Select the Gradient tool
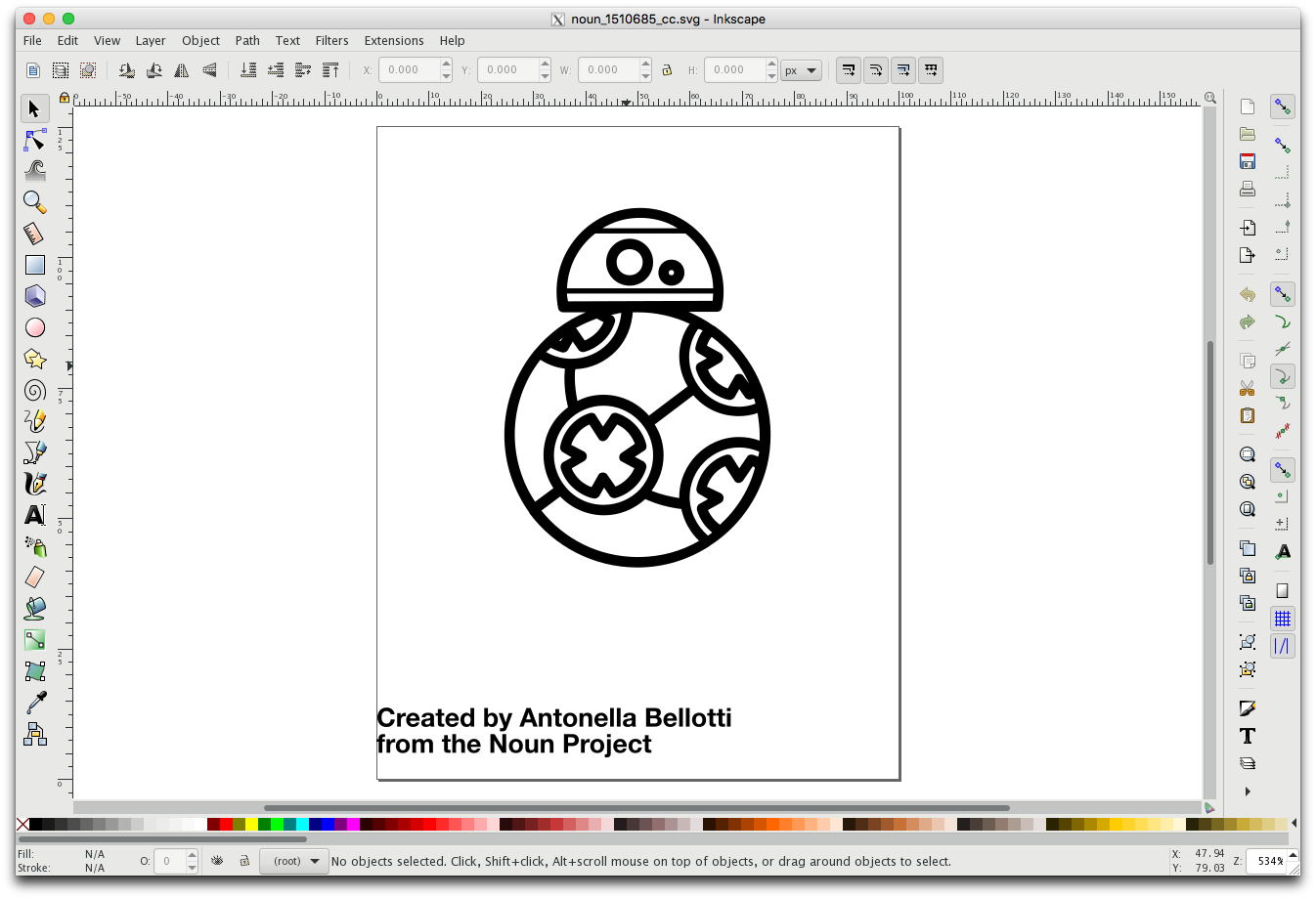The image size is (1316, 899). 34,640
